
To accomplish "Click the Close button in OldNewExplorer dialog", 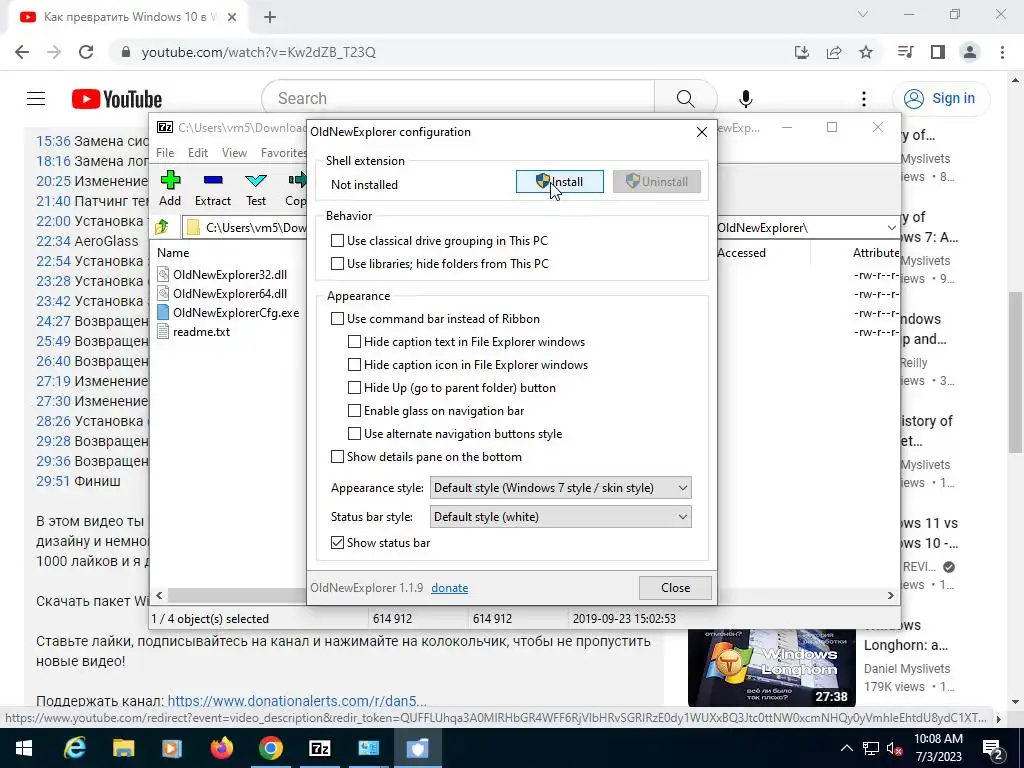I will point(675,588).
